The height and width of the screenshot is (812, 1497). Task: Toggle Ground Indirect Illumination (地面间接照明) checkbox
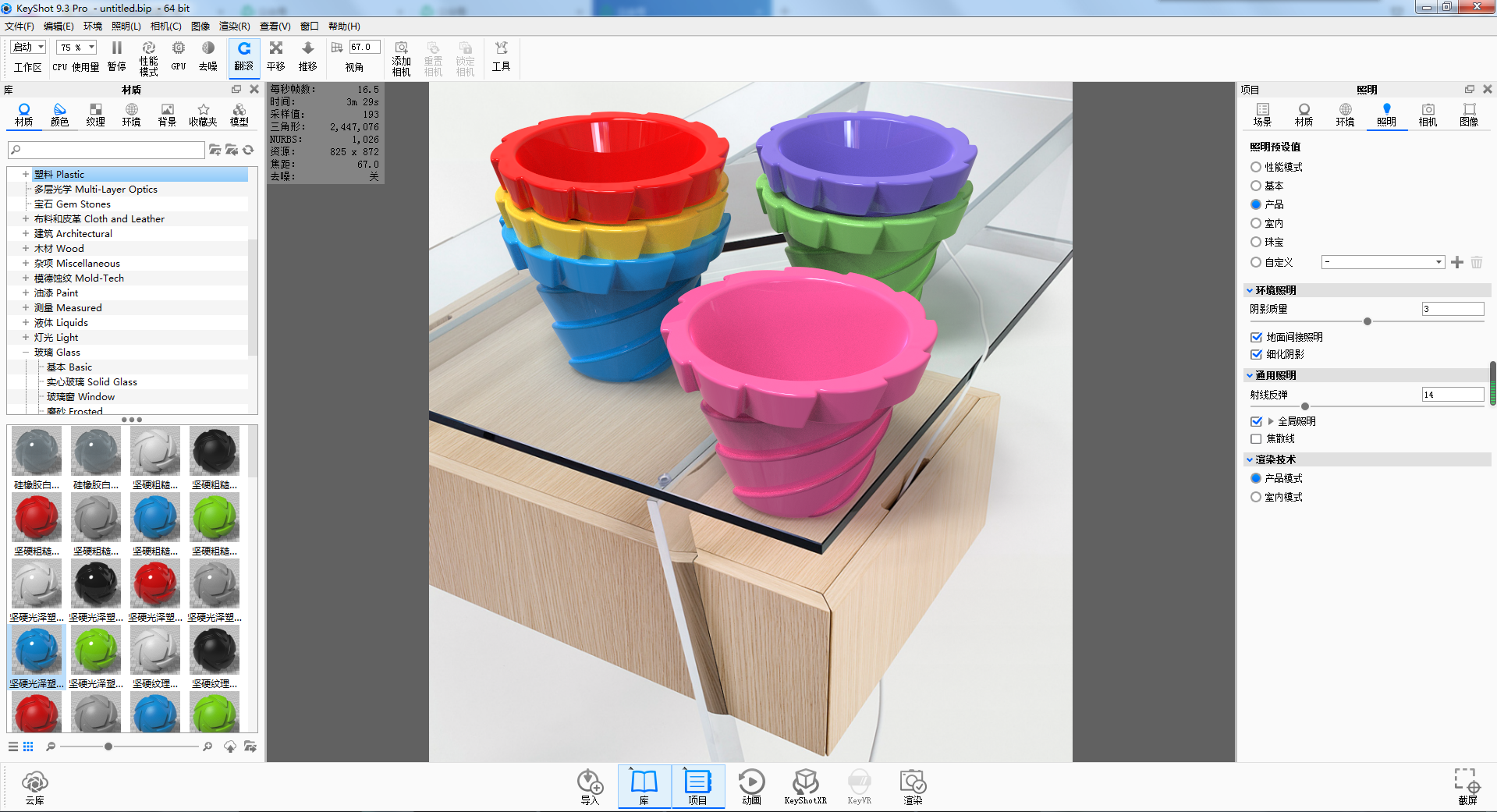pos(1256,337)
